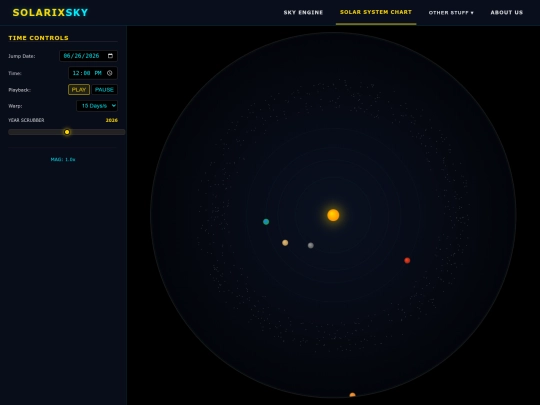Open the Jump Date calendar picker icon
Image resolution: width=540 pixels, height=405 pixels.
tap(110, 56)
